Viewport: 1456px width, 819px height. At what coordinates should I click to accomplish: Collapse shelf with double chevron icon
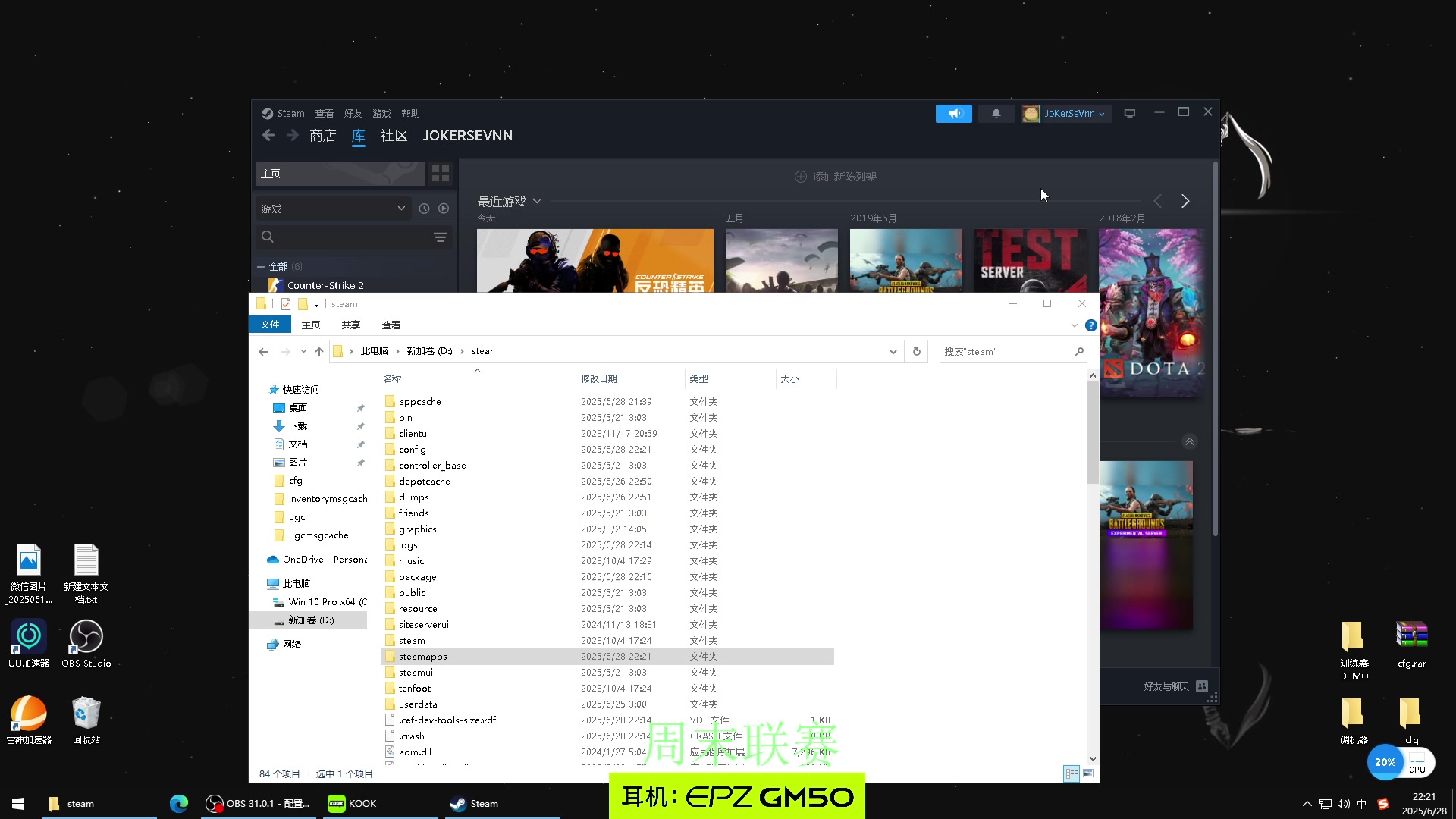(x=1189, y=442)
